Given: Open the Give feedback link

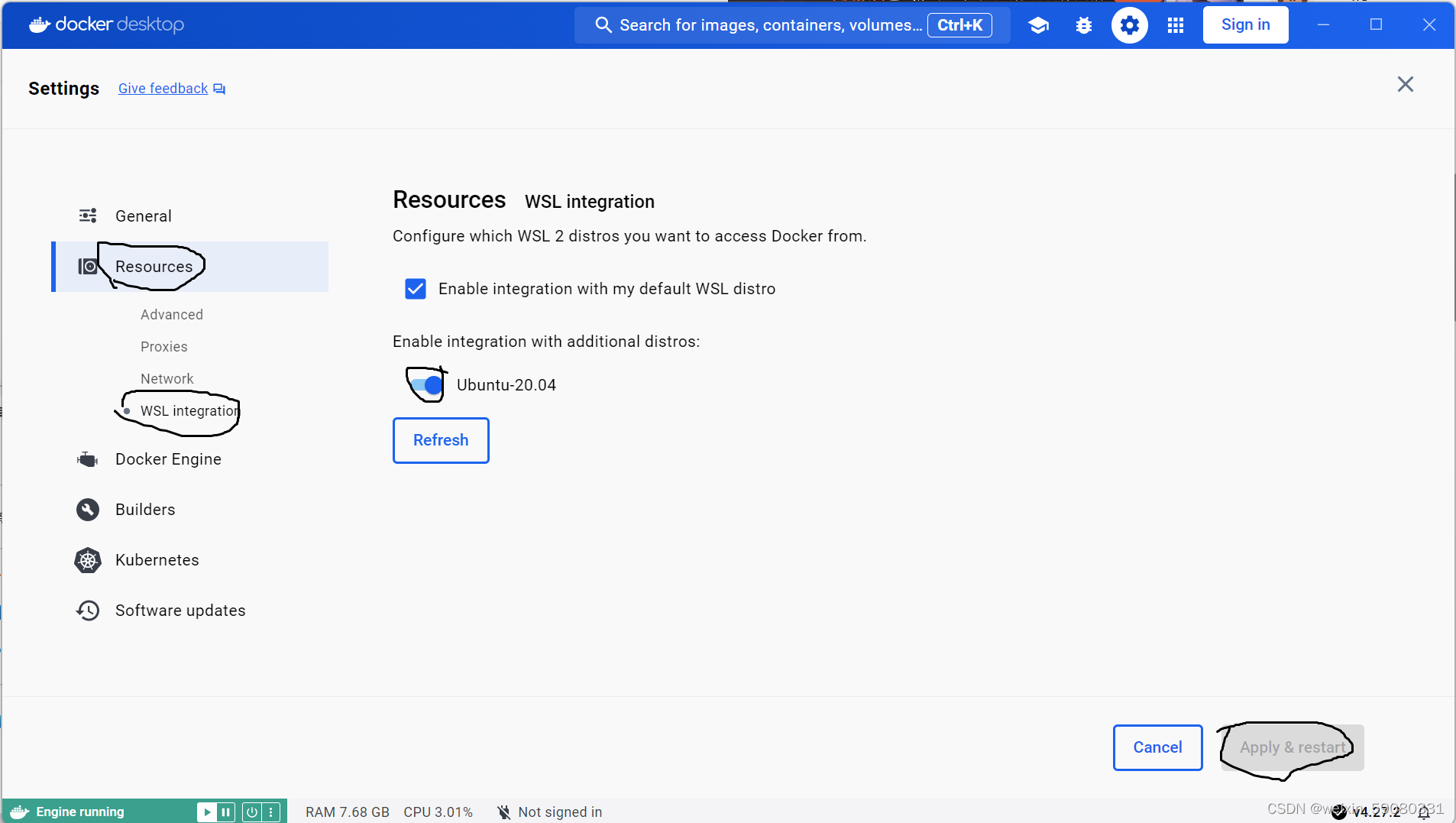Looking at the screenshot, I should (162, 88).
